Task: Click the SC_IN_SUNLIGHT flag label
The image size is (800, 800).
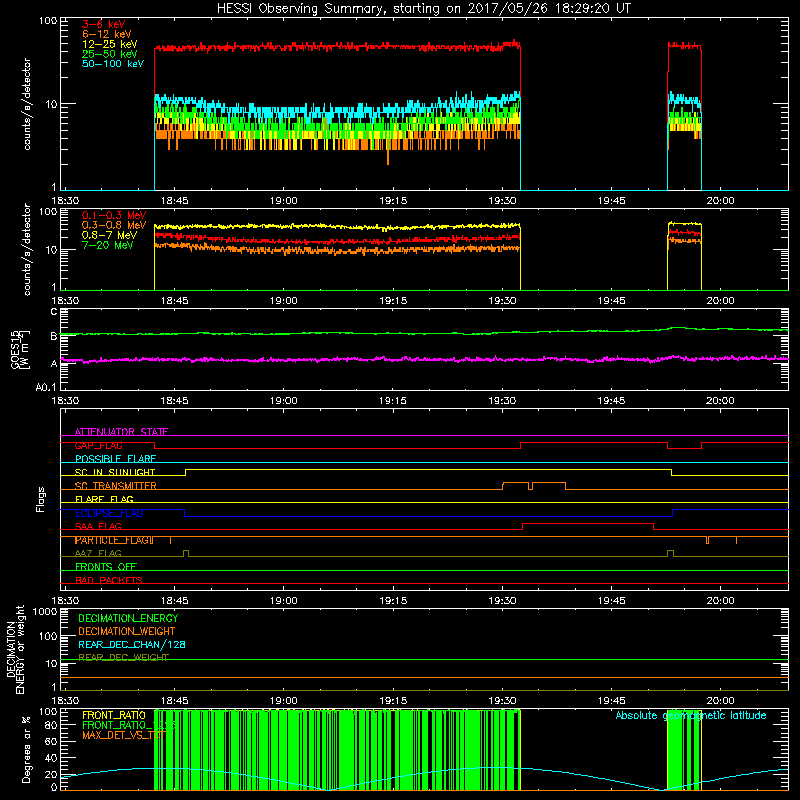Action: [115, 472]
